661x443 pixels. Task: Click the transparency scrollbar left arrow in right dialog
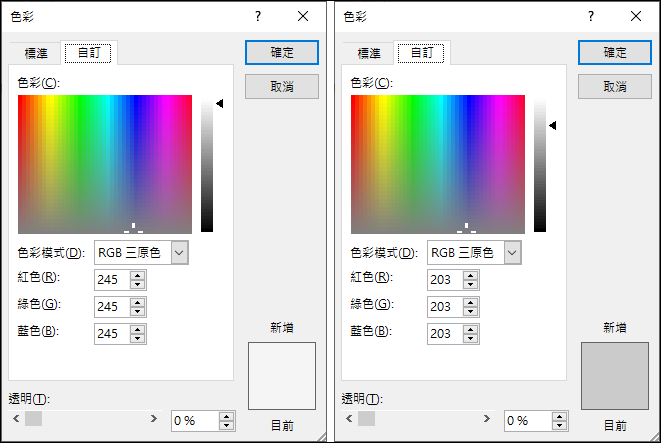(x=349, y=419)
